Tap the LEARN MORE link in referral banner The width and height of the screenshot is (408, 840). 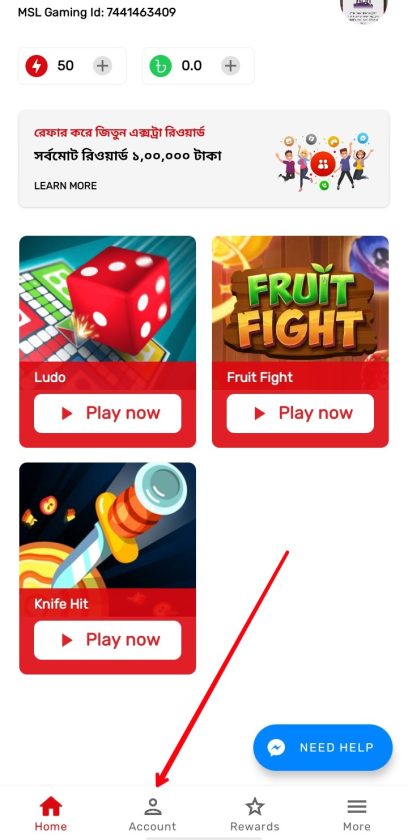click(65, 186)
